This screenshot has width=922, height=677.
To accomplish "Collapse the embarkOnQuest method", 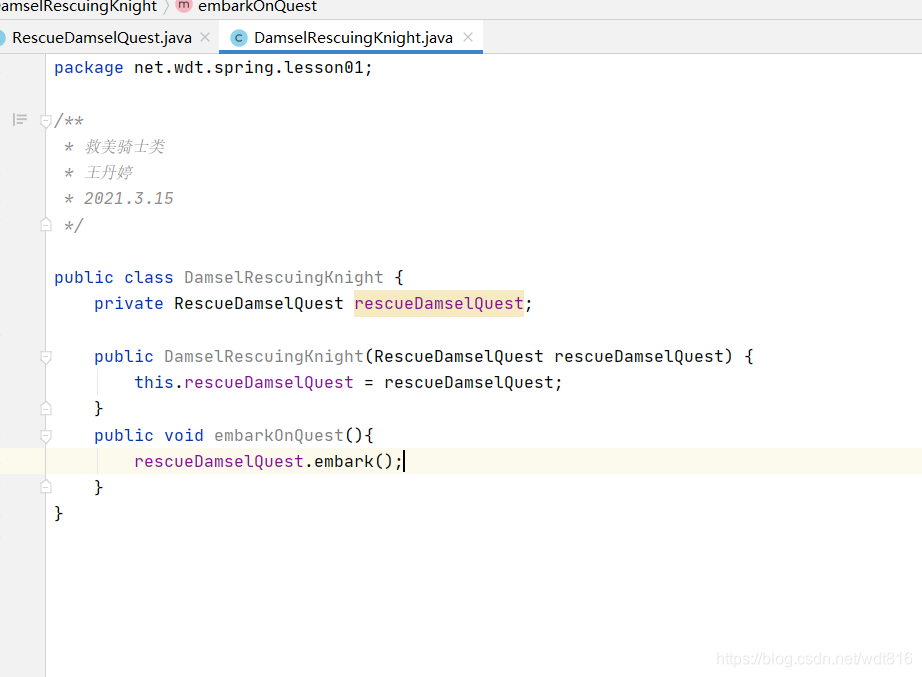I will (x=45, y=436).
